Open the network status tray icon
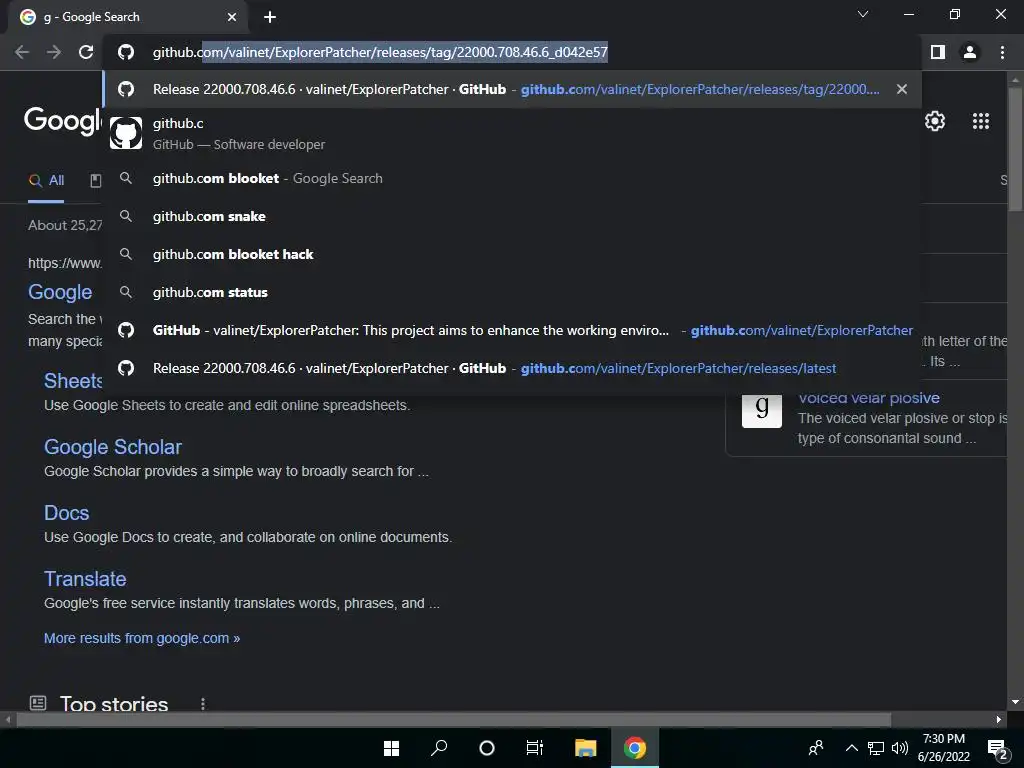The width and height of the screenshot is (1024, 768). pyautogui.click(x=876, y=748)
